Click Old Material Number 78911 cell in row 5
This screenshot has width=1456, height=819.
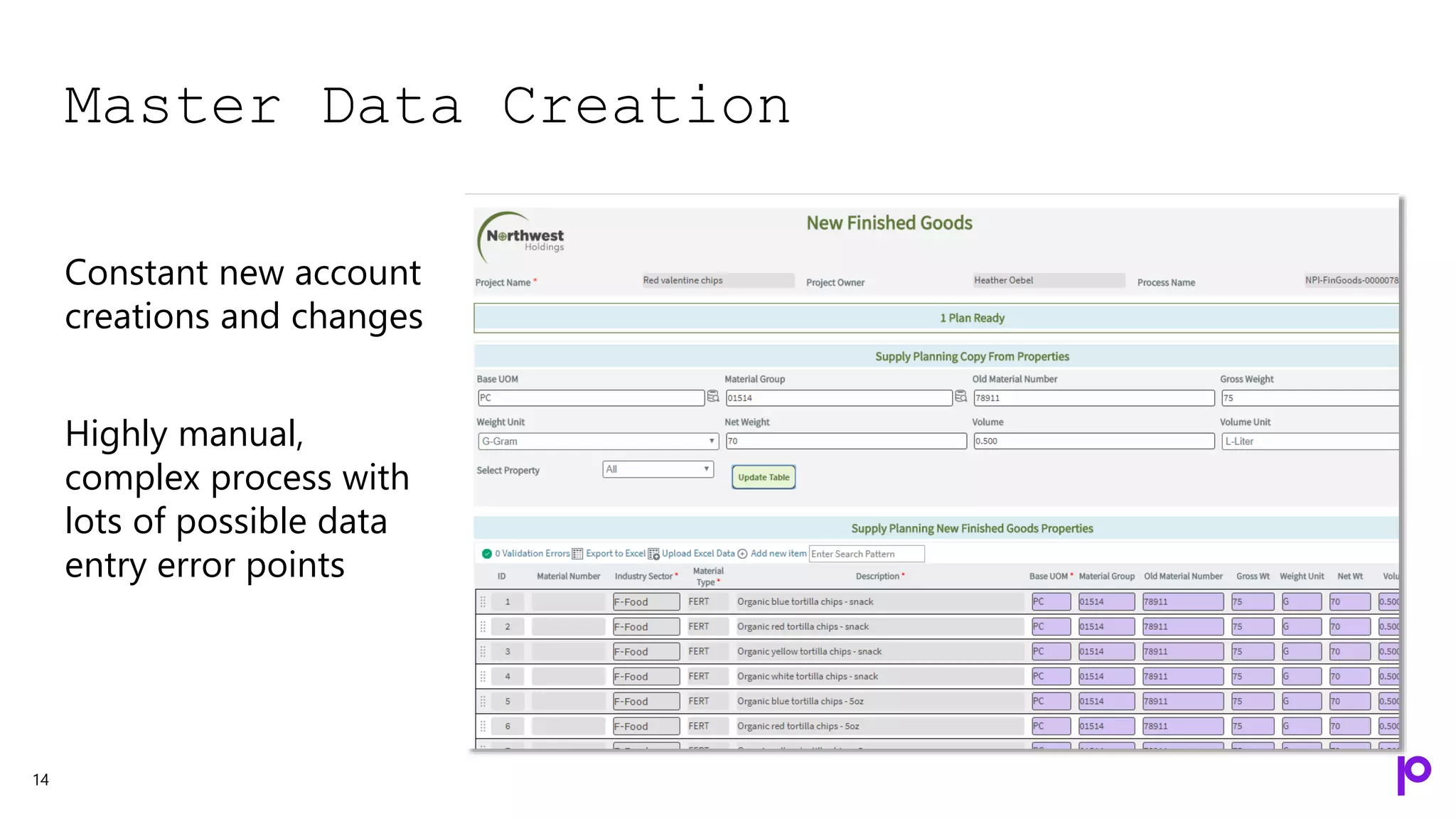click(1183, 702)
